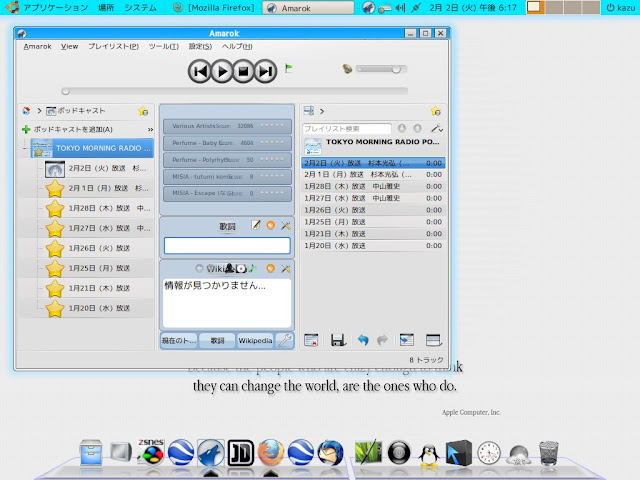Click the empty lyrics text box
The width and height of the screenshot is (640, 480).
click(227, 246)
